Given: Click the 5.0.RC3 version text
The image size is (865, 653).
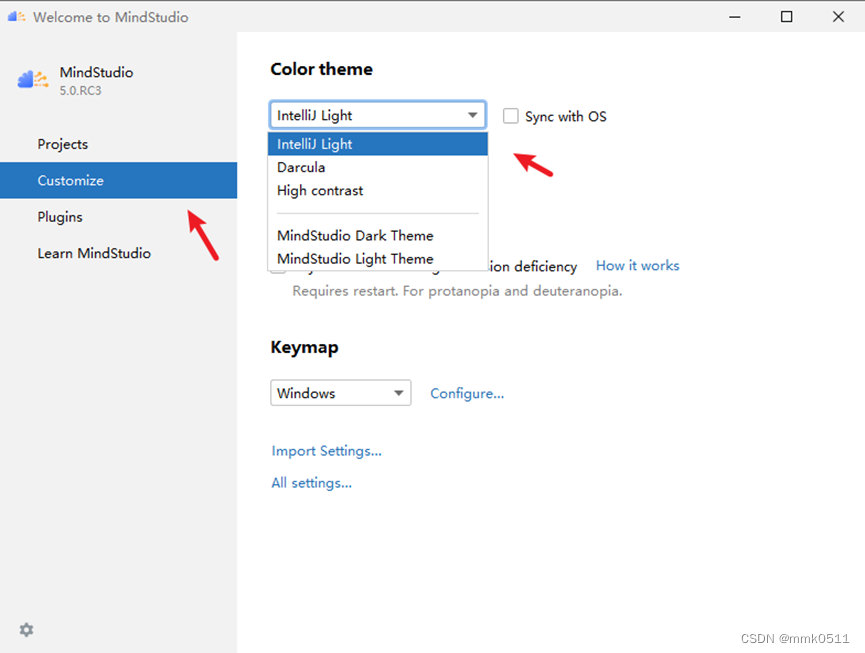Looking at the screenshot, I should point(81,90).
